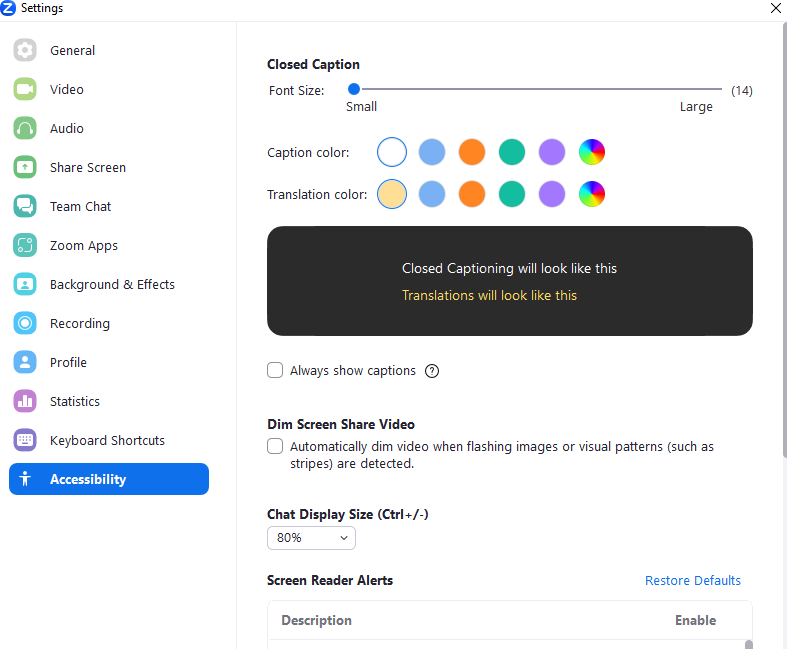Select white caption color swatch
Screen dimensions: 787x649
[391, 152]
